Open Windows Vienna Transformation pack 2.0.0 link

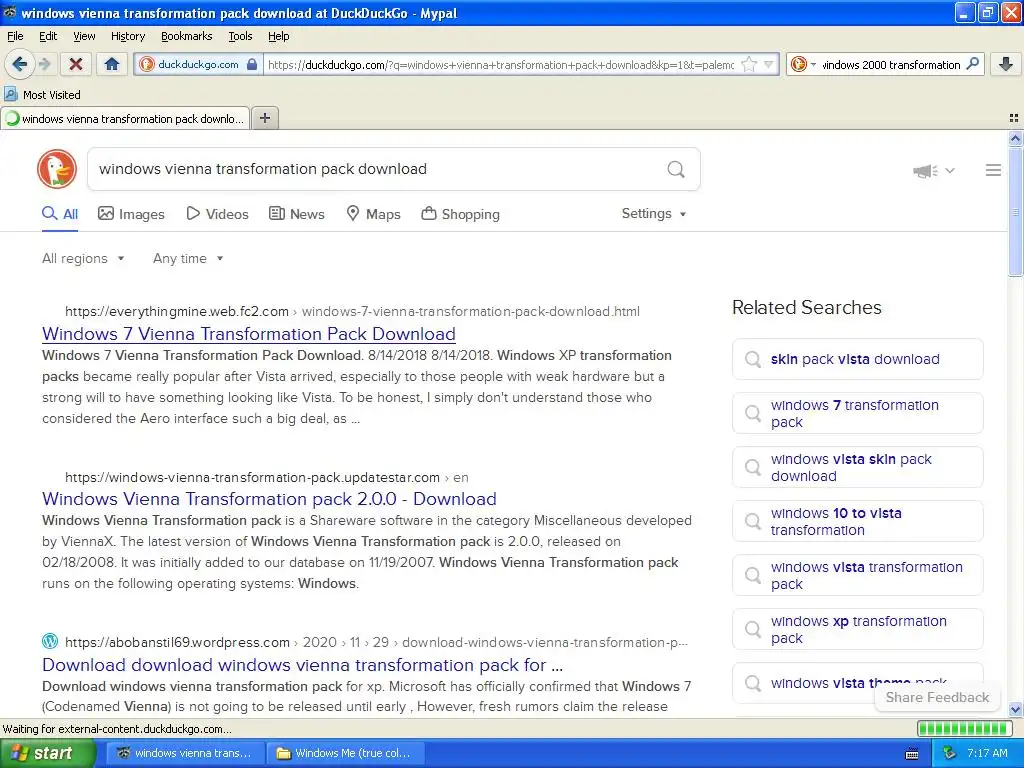(269, 499)
